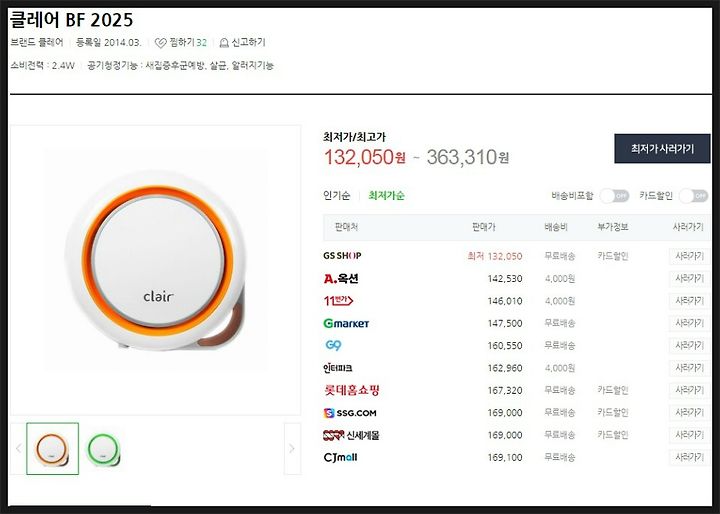Screen dimensions: 720x514
Task: Click 사러가기 for 신세계몰 row
Action: coord(690,435)
